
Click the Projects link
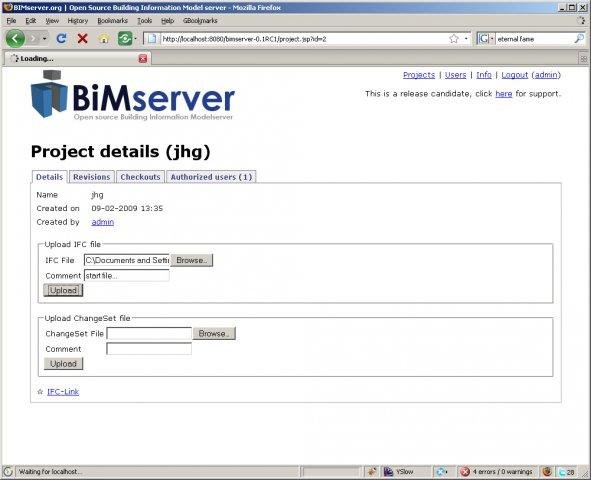click(x=419, y=75)
